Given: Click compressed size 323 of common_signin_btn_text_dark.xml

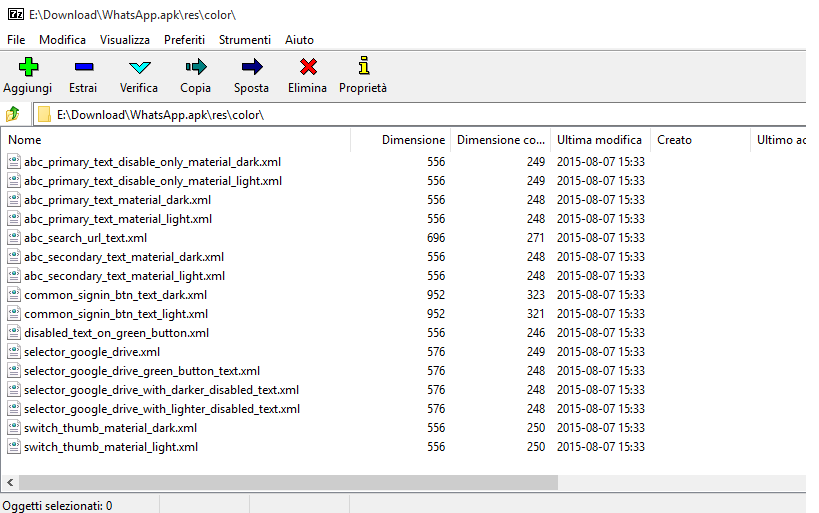Looking at the screenshot, I should [x=536, y=295].
